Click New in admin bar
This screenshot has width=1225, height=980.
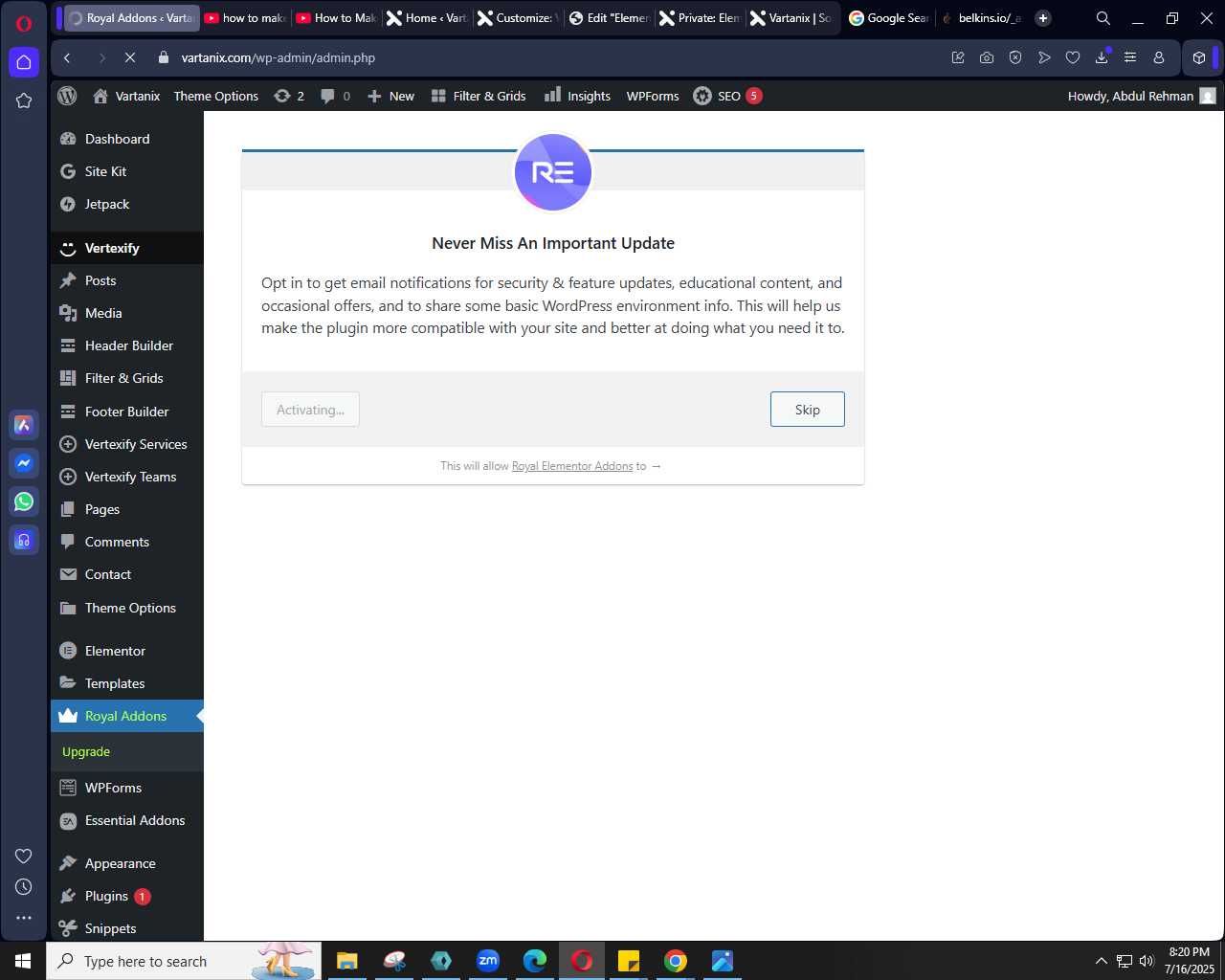(390, 96)
